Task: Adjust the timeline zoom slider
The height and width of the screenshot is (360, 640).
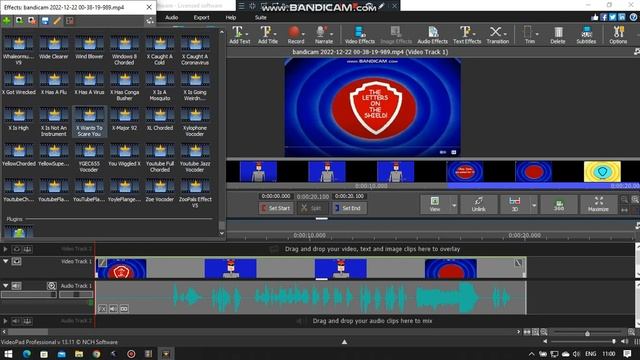Action: click(587, 333)
